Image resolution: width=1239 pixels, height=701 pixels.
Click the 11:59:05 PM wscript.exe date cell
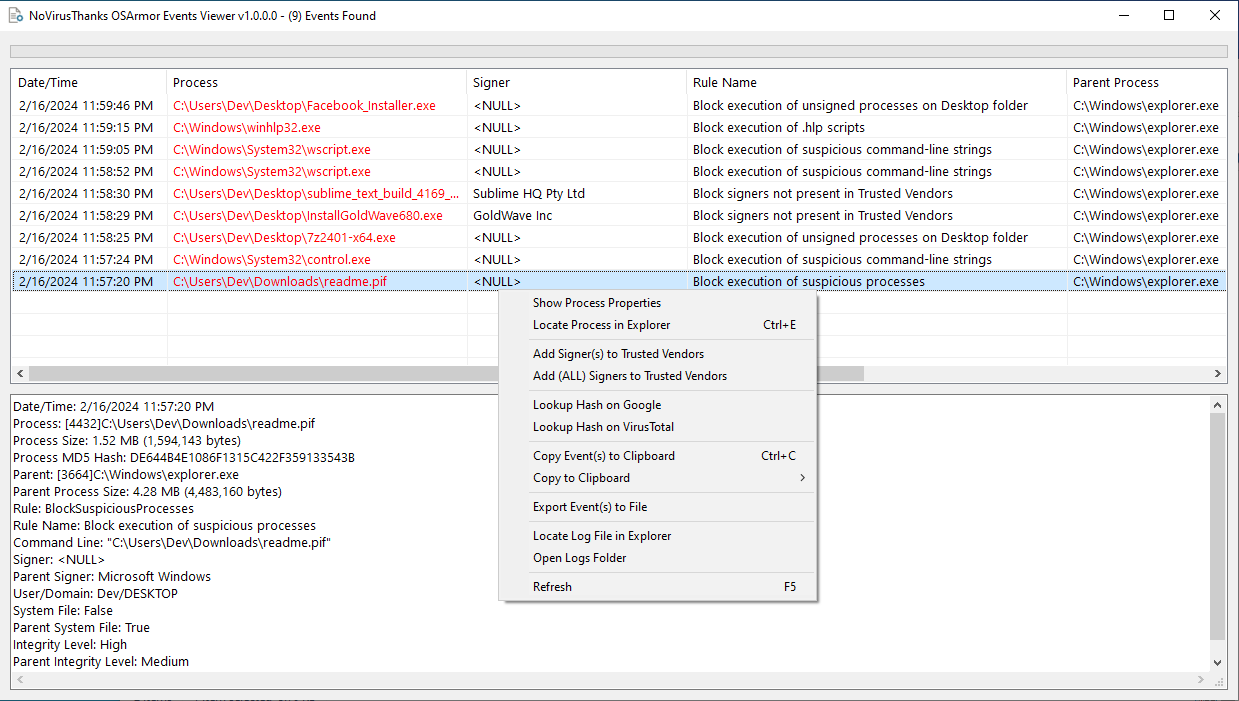[86, 149]
